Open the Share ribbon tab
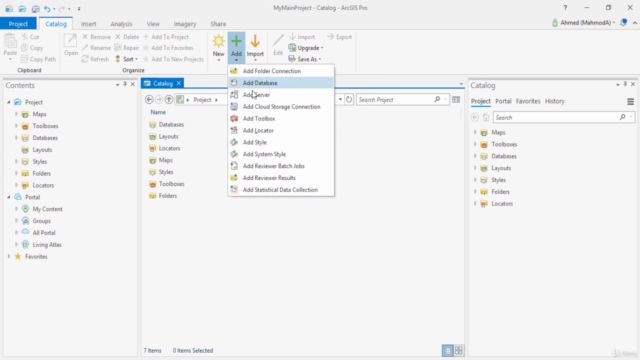The width and height of the screenshot is (640, 360). coord(218,24)
